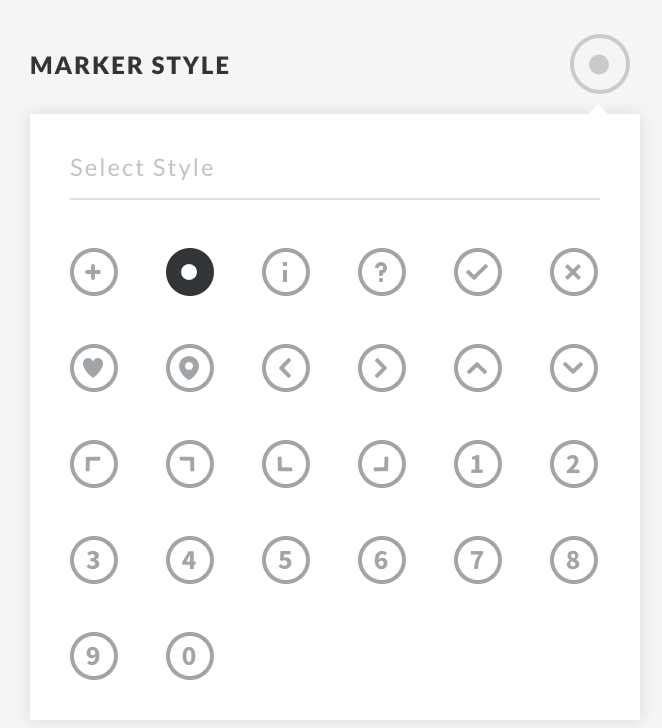This screenshot has width=662, height=728.
Task: Choose the number 8 marker style
Action: pyautogui.click(x=574, y=560)
